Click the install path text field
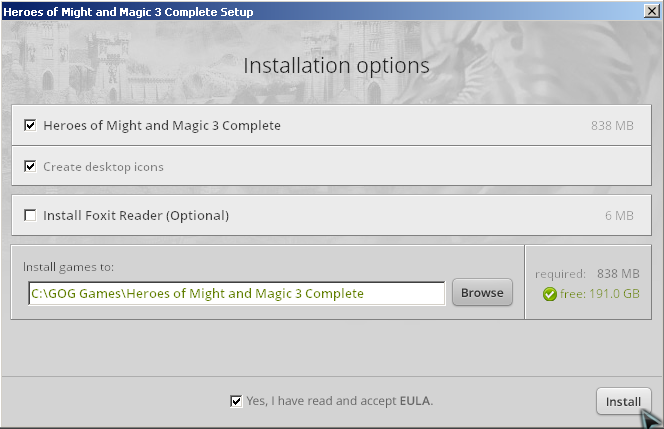This screenshot has width=664, height=429. coord(237,293)
